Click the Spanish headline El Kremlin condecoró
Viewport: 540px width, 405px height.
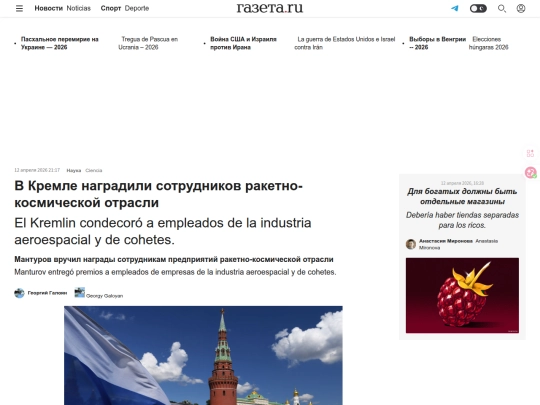point(163,231)
